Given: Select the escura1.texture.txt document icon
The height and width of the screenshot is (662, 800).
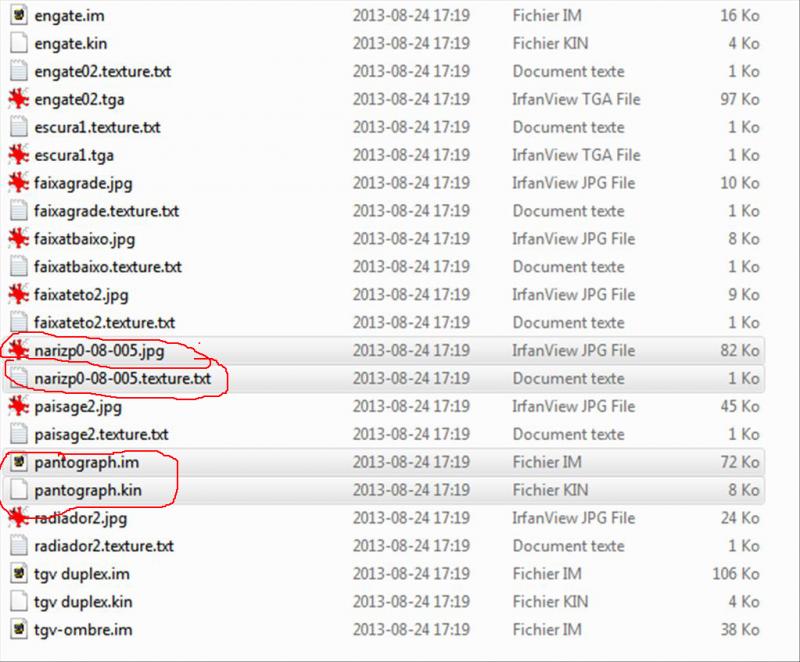Looking at the screenshot, I should click(x=18, y=127).
